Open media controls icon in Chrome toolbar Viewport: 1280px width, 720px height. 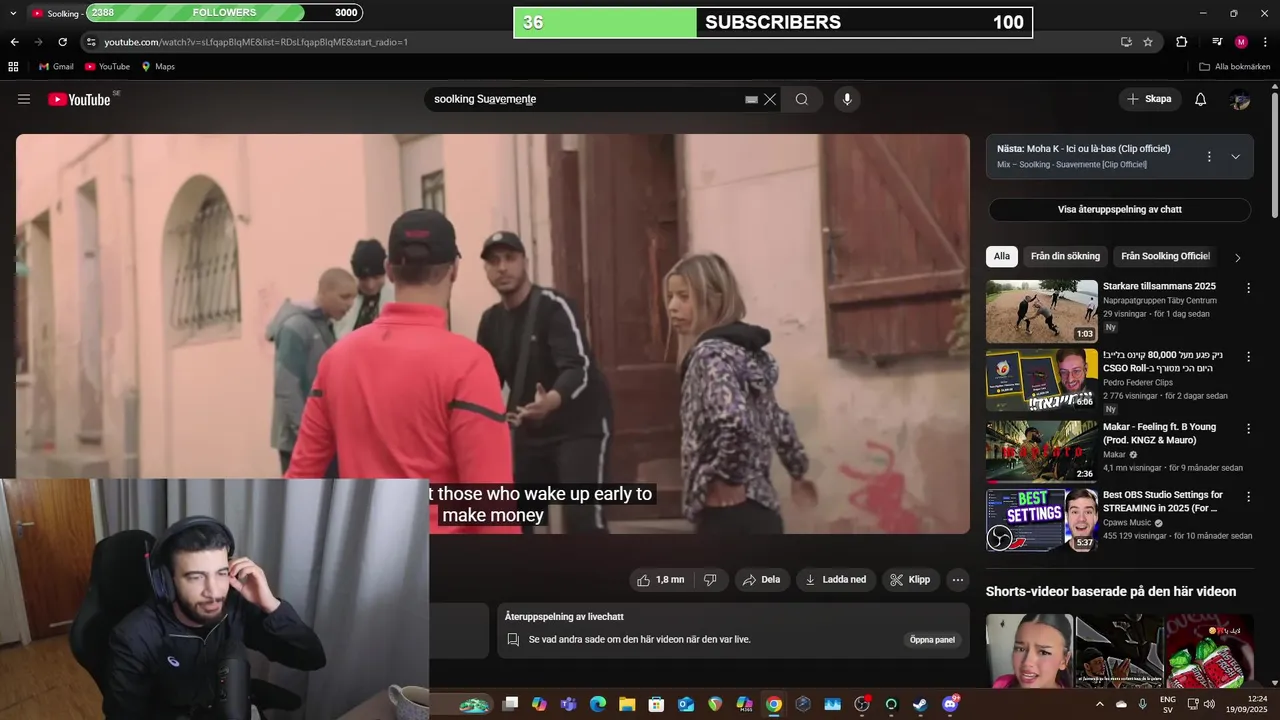[1217, 42]
